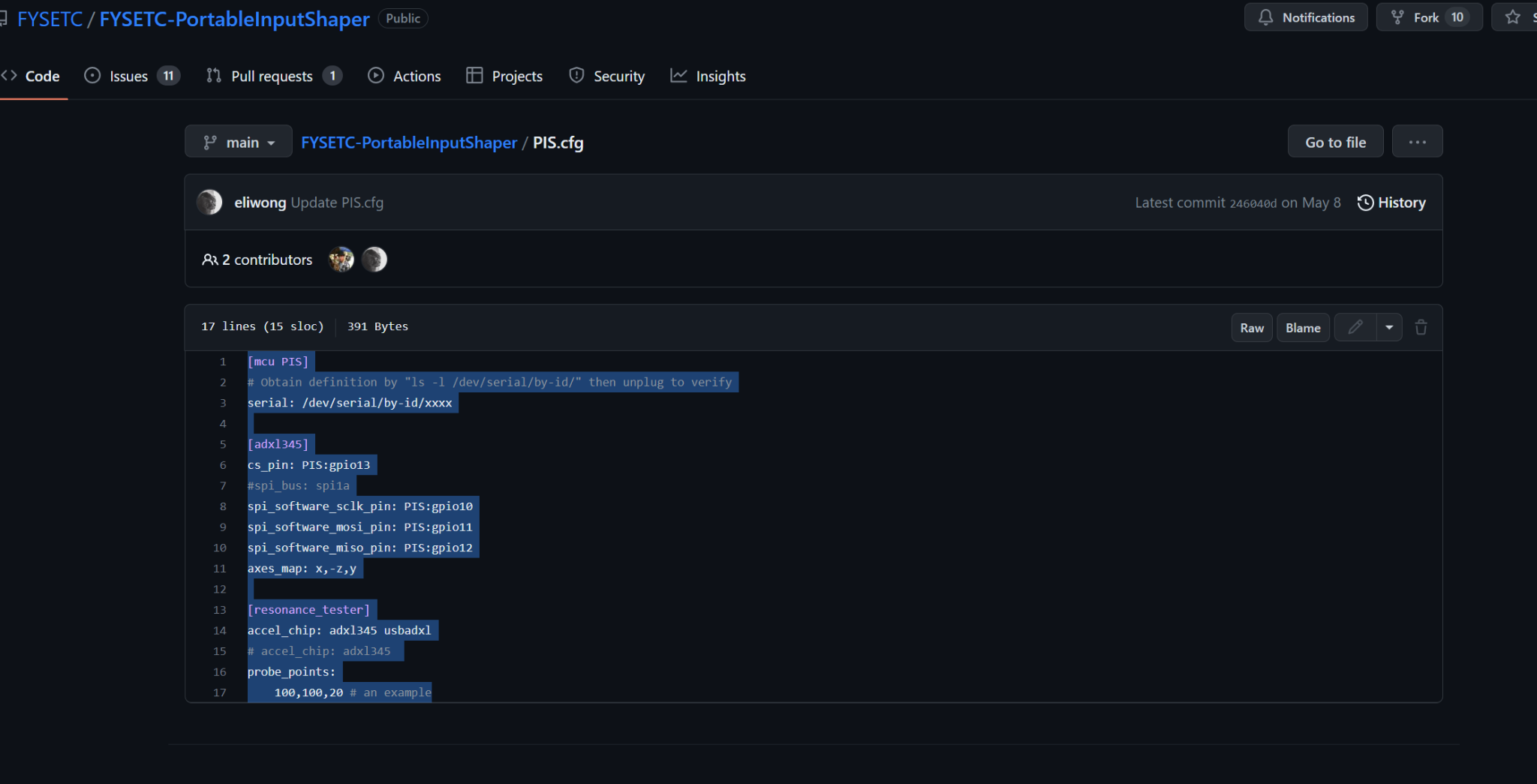The image size is (1537, 784).
Task: Click axes_map: x,-z,y line
Action: [302, 569]
